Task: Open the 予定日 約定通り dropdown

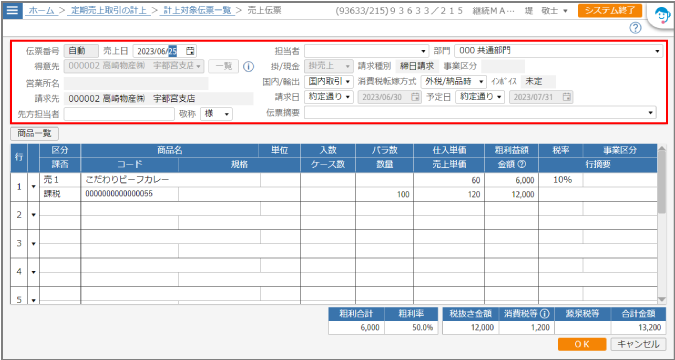Action: (x=480, y=97)
